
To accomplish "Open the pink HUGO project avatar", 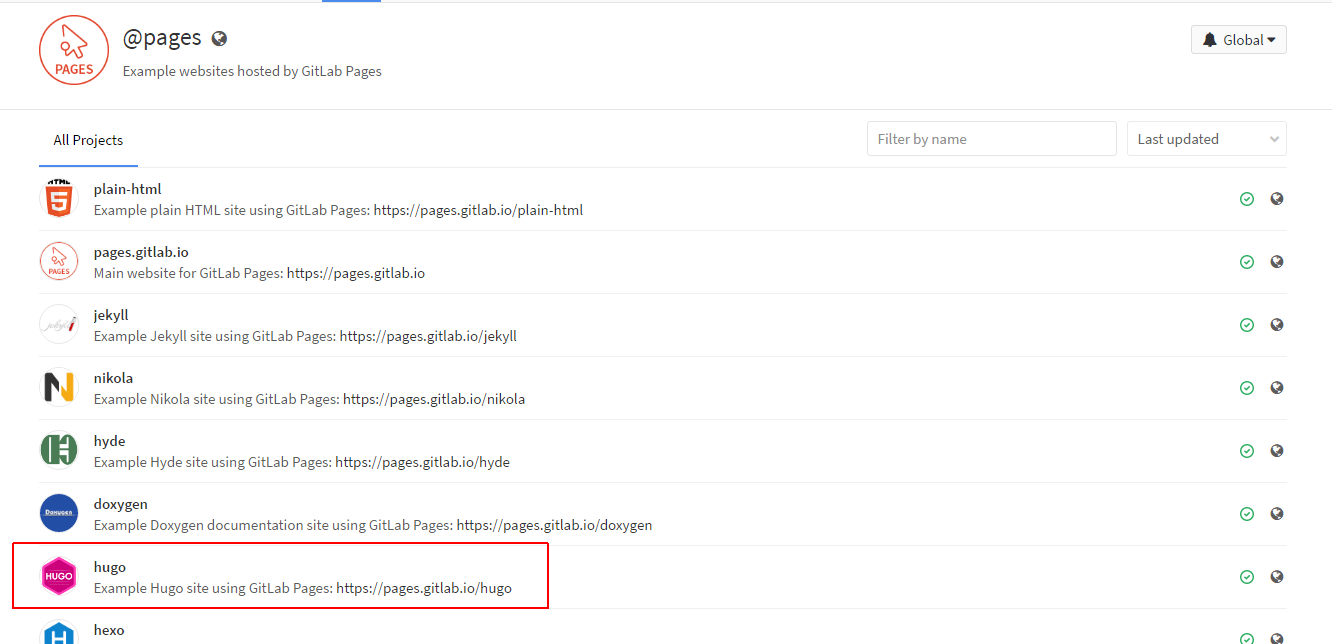I will coord(59,576).
